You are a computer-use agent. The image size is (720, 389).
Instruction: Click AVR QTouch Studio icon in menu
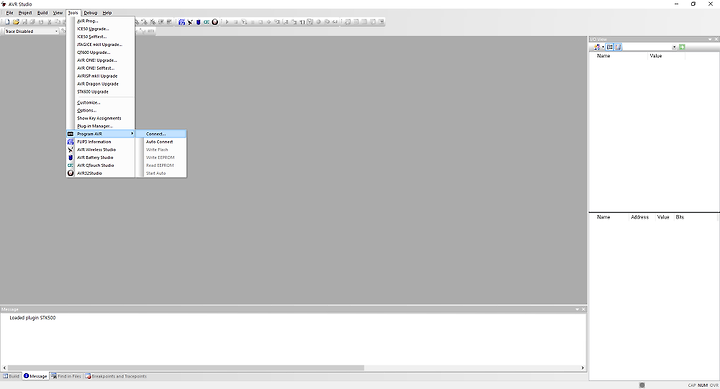pos(70,165)
